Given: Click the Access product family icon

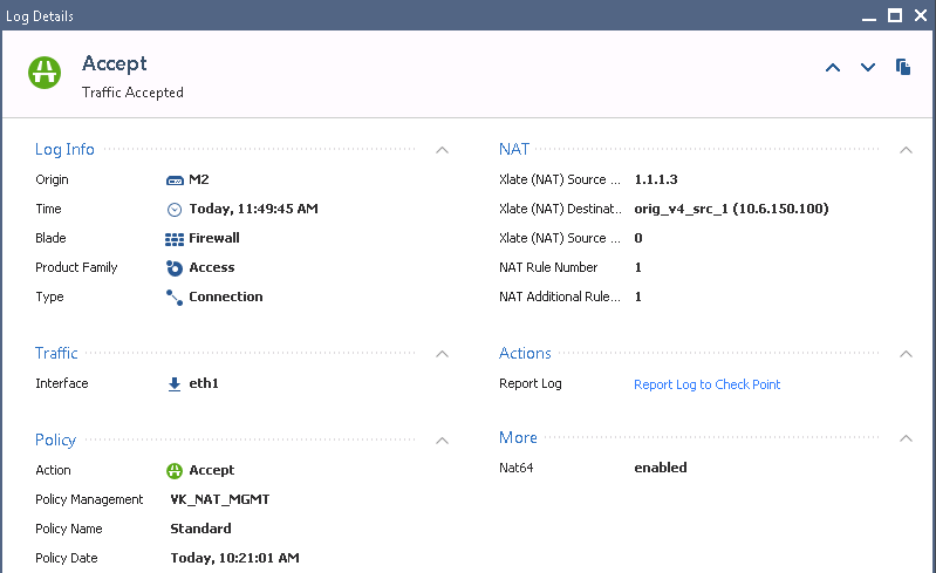Looking at the screenshot, I should click(x=174, y=268).
